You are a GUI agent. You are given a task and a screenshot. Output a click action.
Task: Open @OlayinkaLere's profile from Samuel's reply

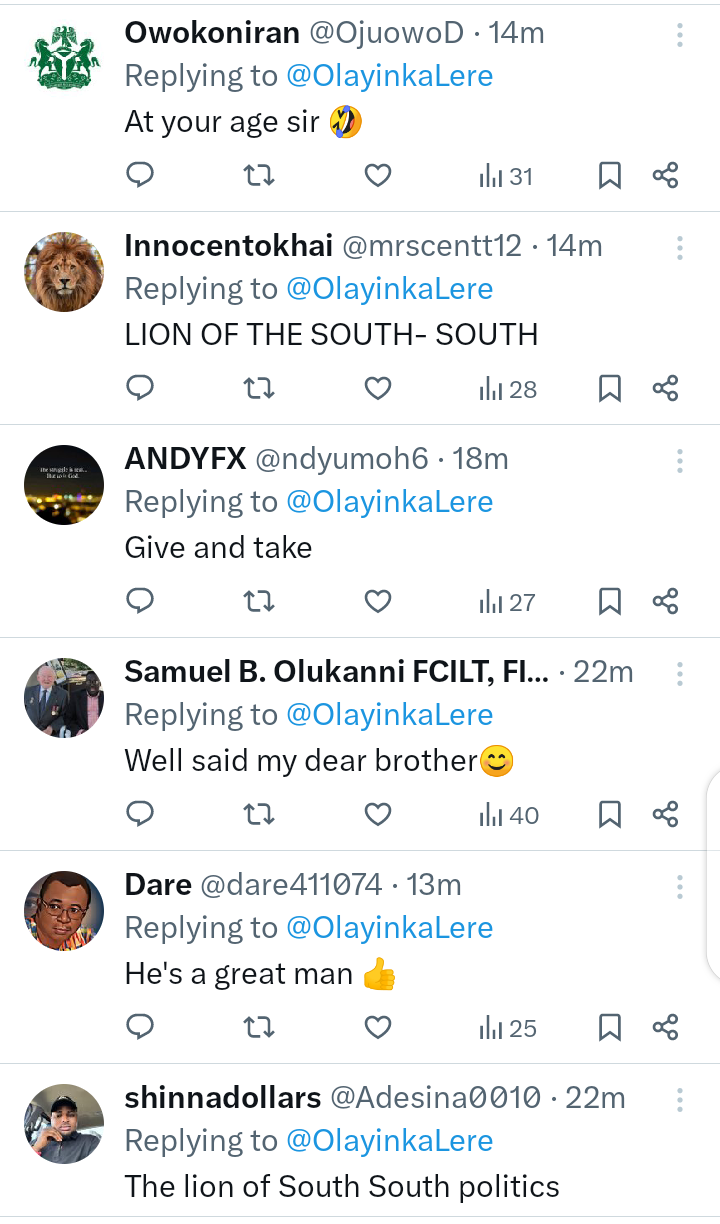coord(390,714)
